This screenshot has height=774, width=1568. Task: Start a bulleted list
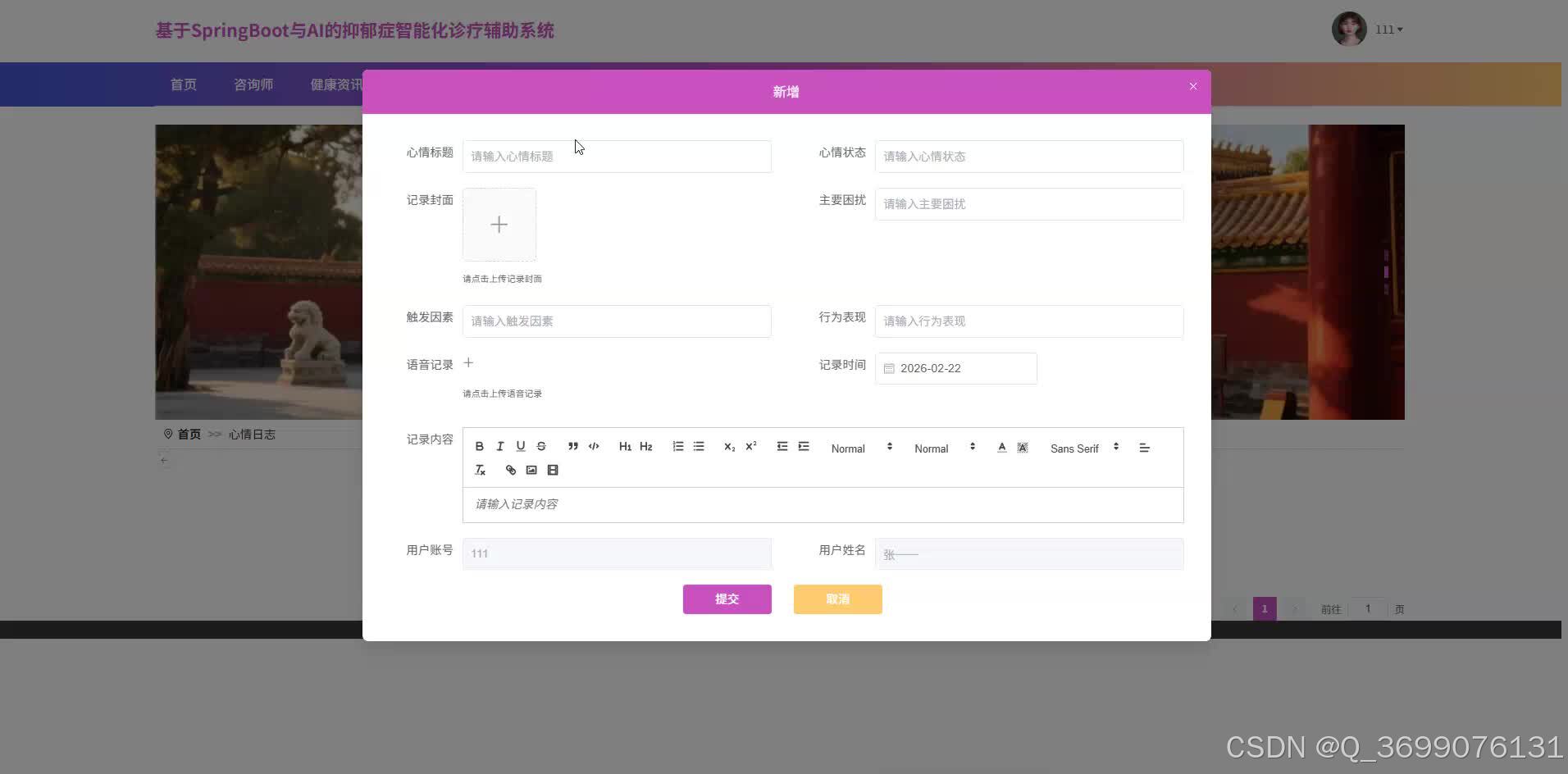[699, 447]
